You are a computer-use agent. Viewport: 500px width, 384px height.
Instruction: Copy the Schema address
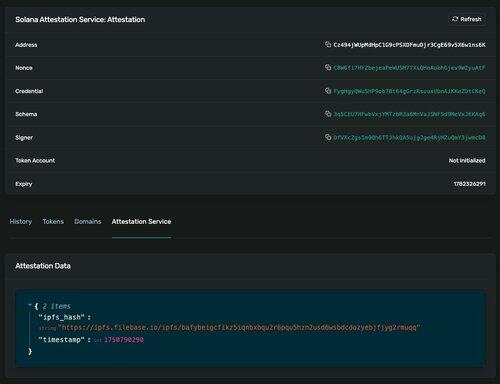click(x=328, y=114)
